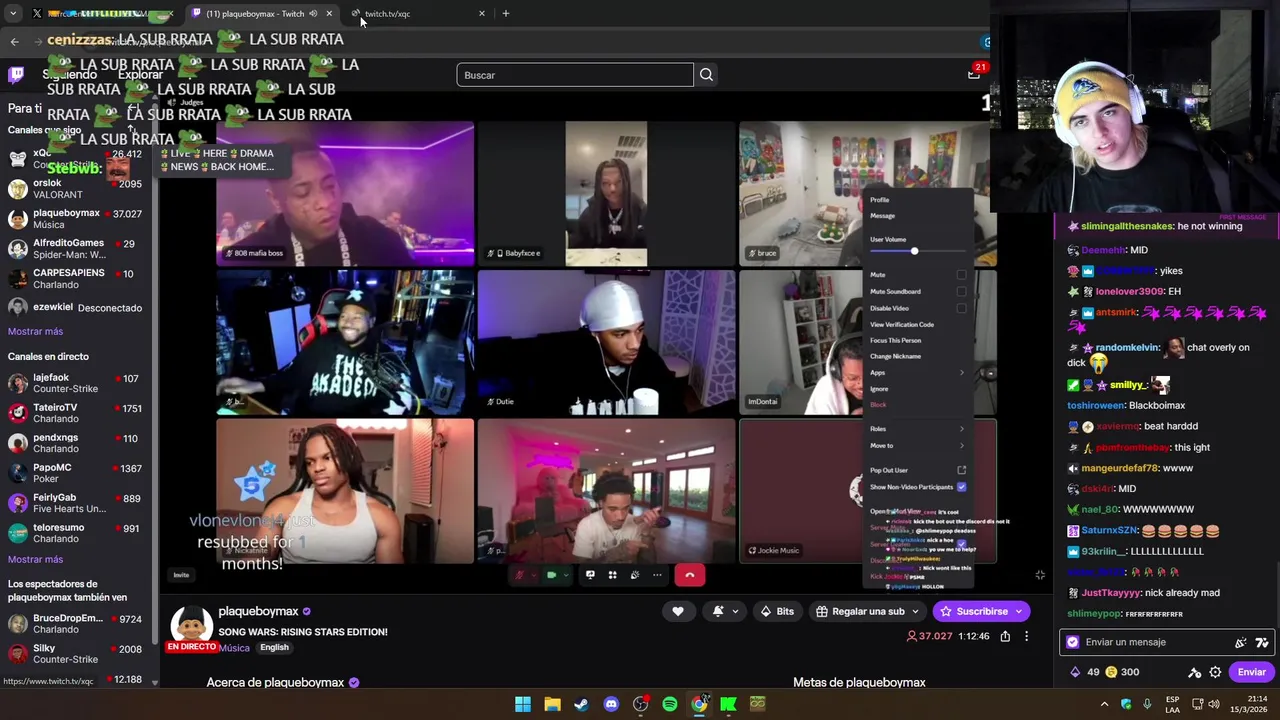The image size is (1280, 720).
Task: Expand the Regalar una sub dropdown arrow
Action: click(917, 611)
